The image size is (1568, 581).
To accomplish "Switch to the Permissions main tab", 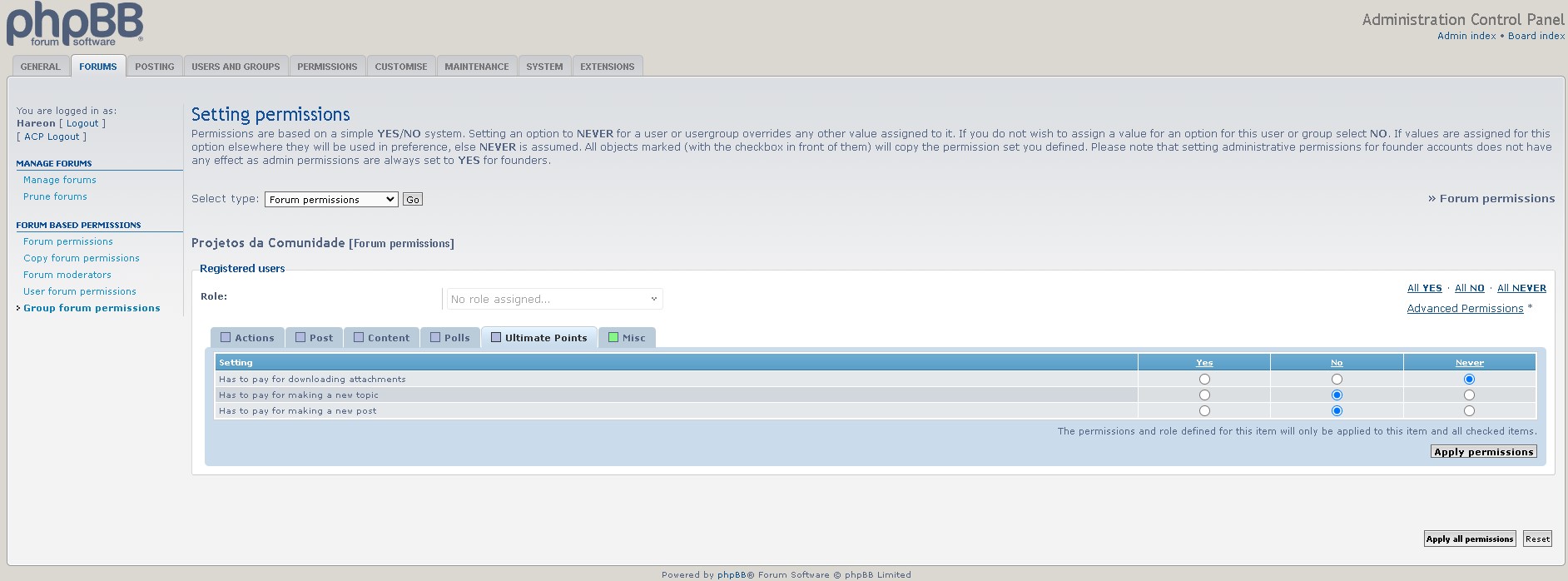I will (327, 67).
